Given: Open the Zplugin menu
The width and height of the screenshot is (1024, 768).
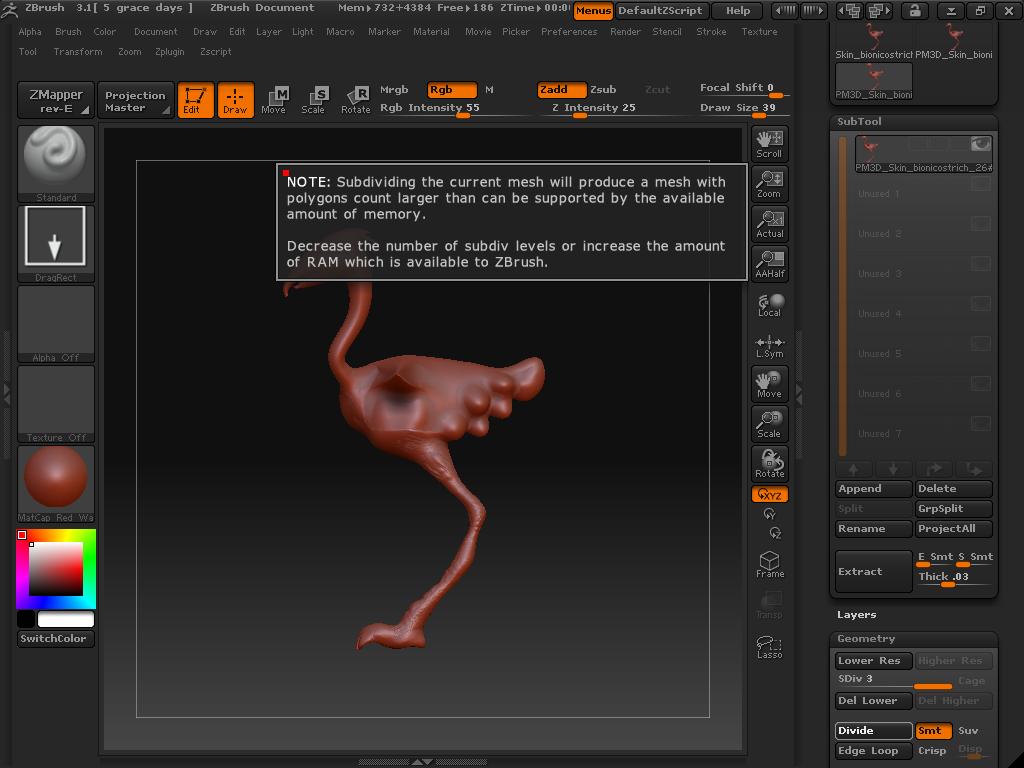Looking at the screenshot, I should click(169, 52).
